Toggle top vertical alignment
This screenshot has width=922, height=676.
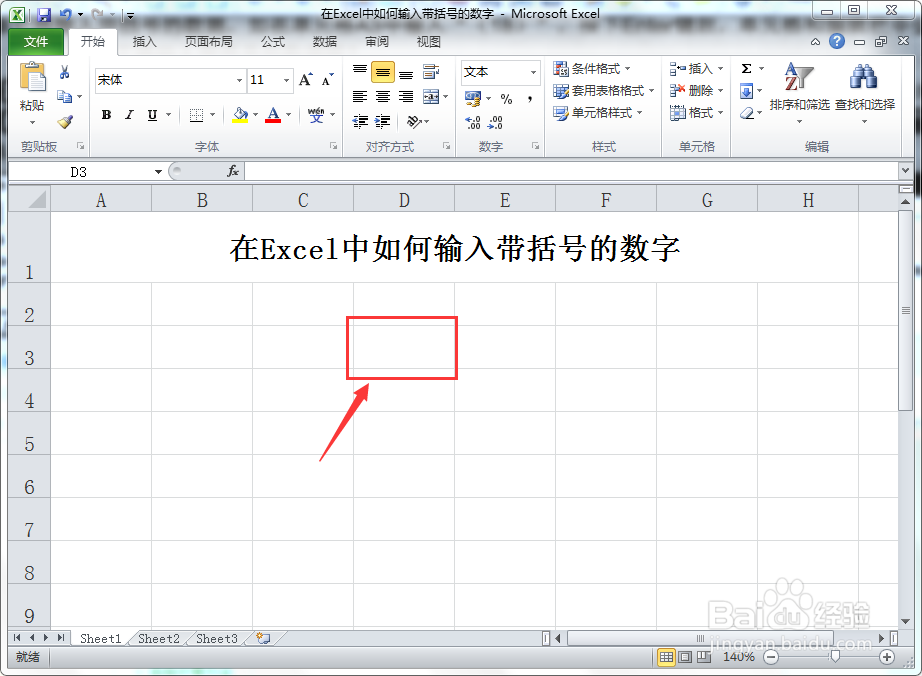click(360, 72)
